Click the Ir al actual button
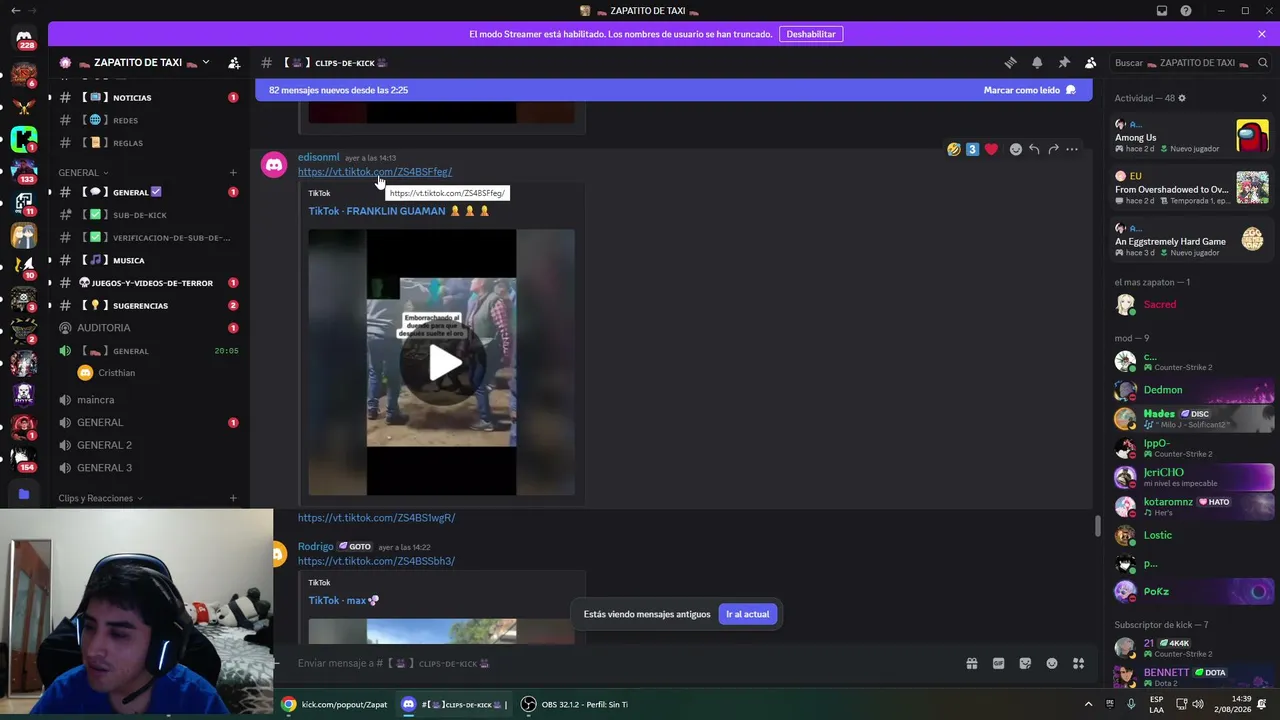 pos(748,614)
